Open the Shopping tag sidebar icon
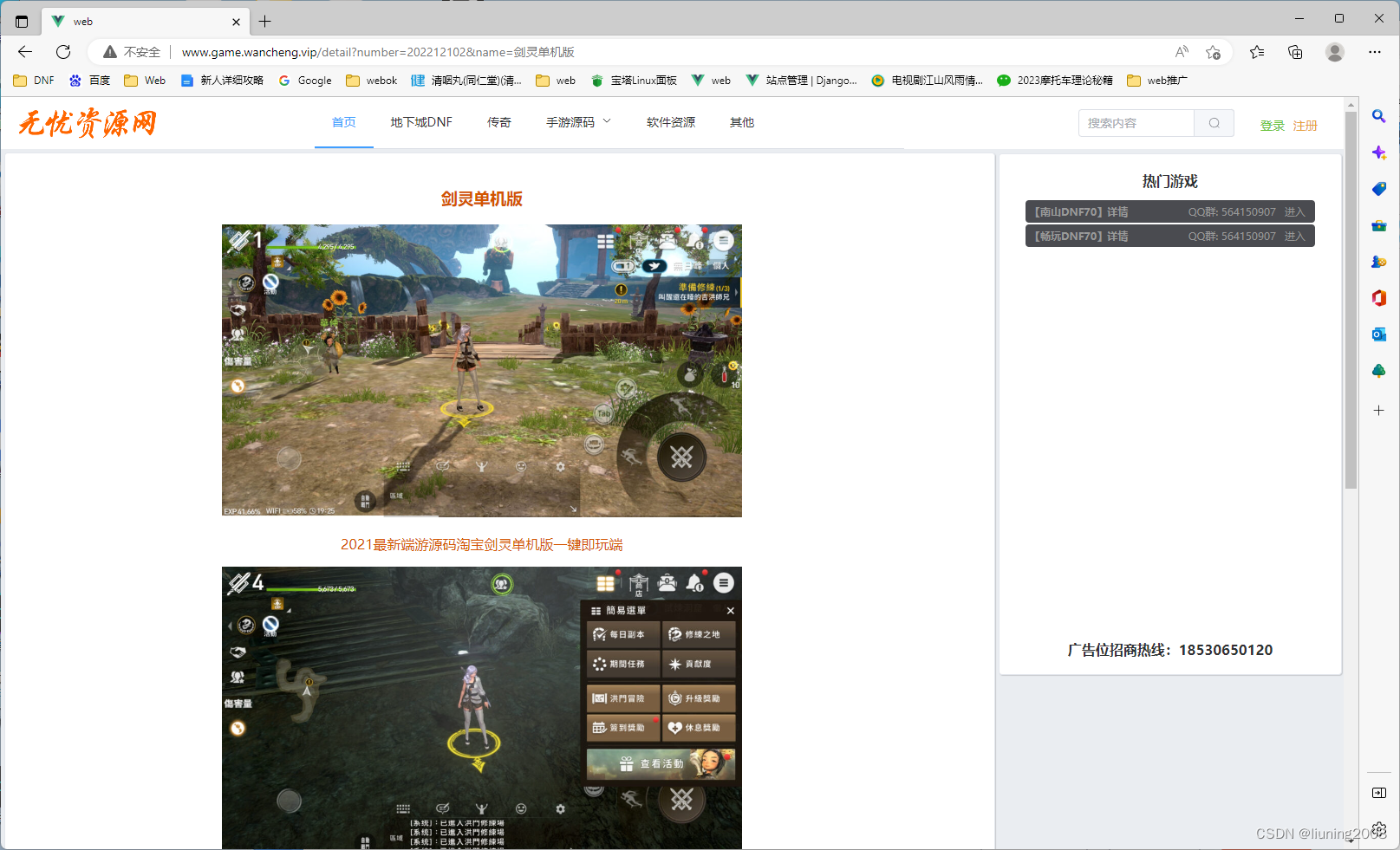 1378,189
